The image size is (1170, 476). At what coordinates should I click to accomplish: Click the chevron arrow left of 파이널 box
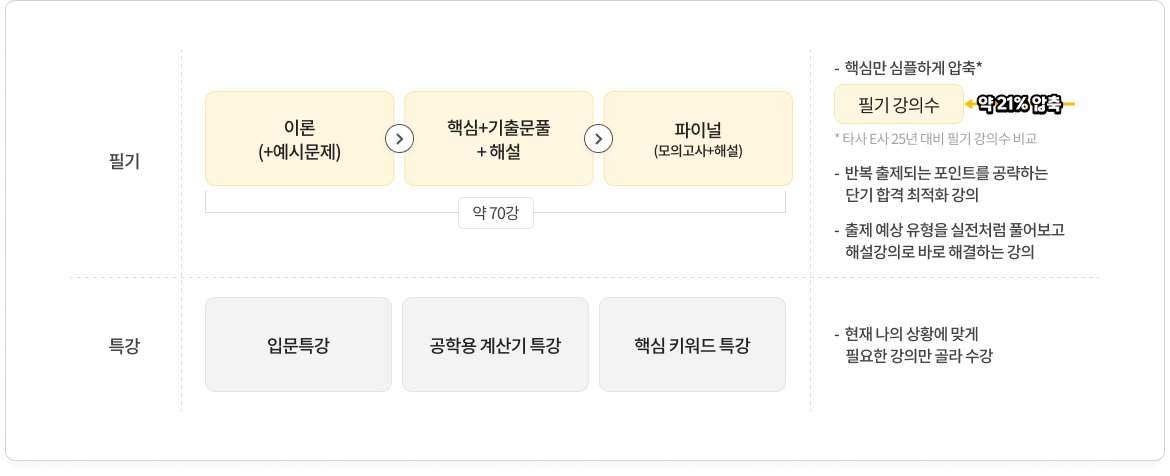(598, 138)
